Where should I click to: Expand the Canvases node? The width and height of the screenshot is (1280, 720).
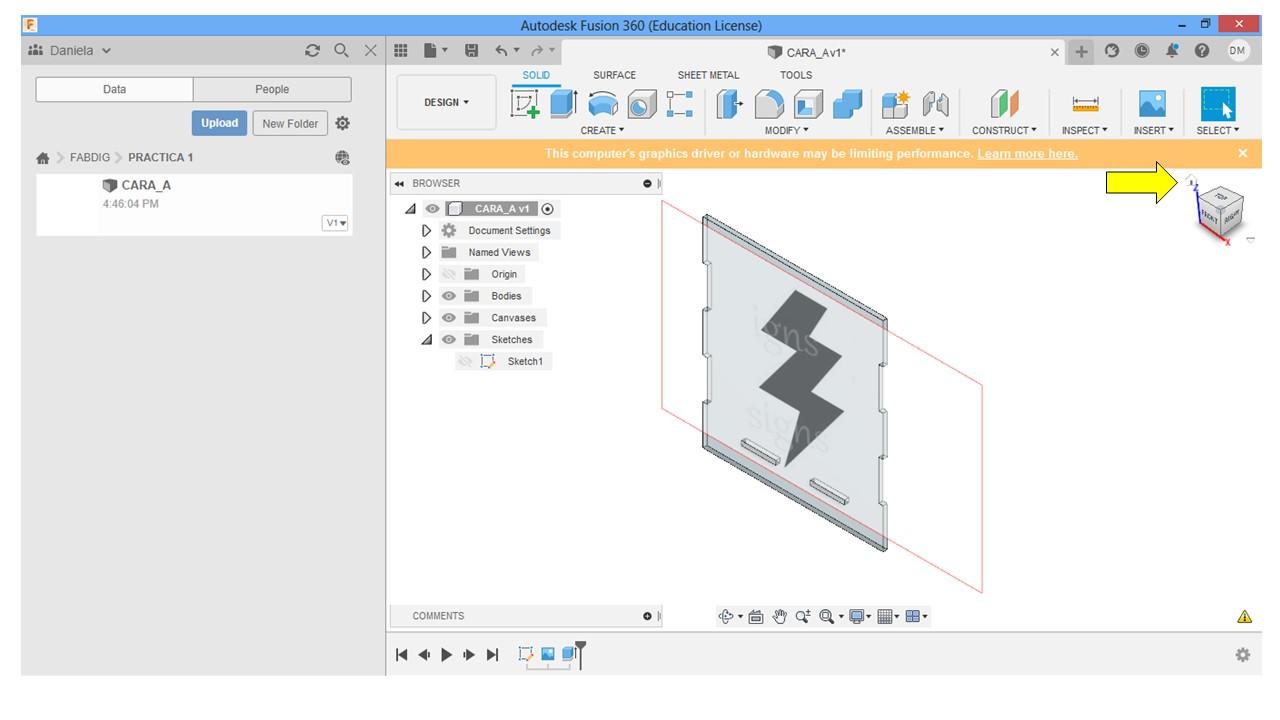[427, 318]
